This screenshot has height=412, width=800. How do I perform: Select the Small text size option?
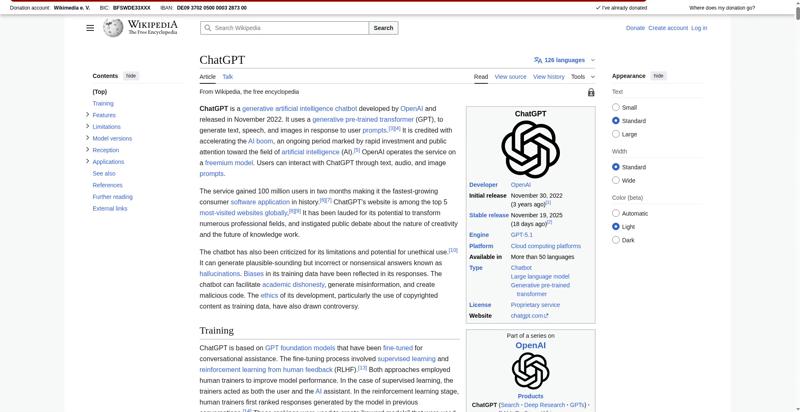[616, 107]
